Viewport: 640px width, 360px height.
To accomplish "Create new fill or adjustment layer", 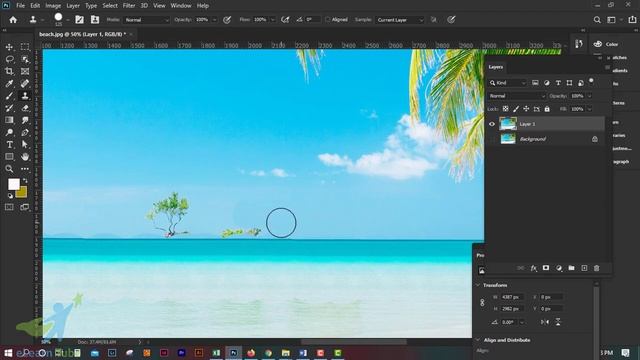I will (x=559, y=268).
